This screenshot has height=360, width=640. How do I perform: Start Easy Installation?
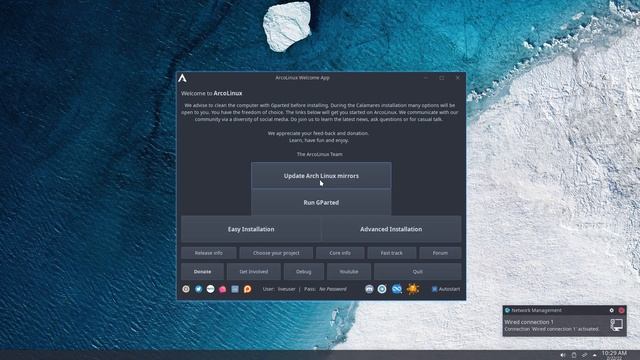pos(251,229)
